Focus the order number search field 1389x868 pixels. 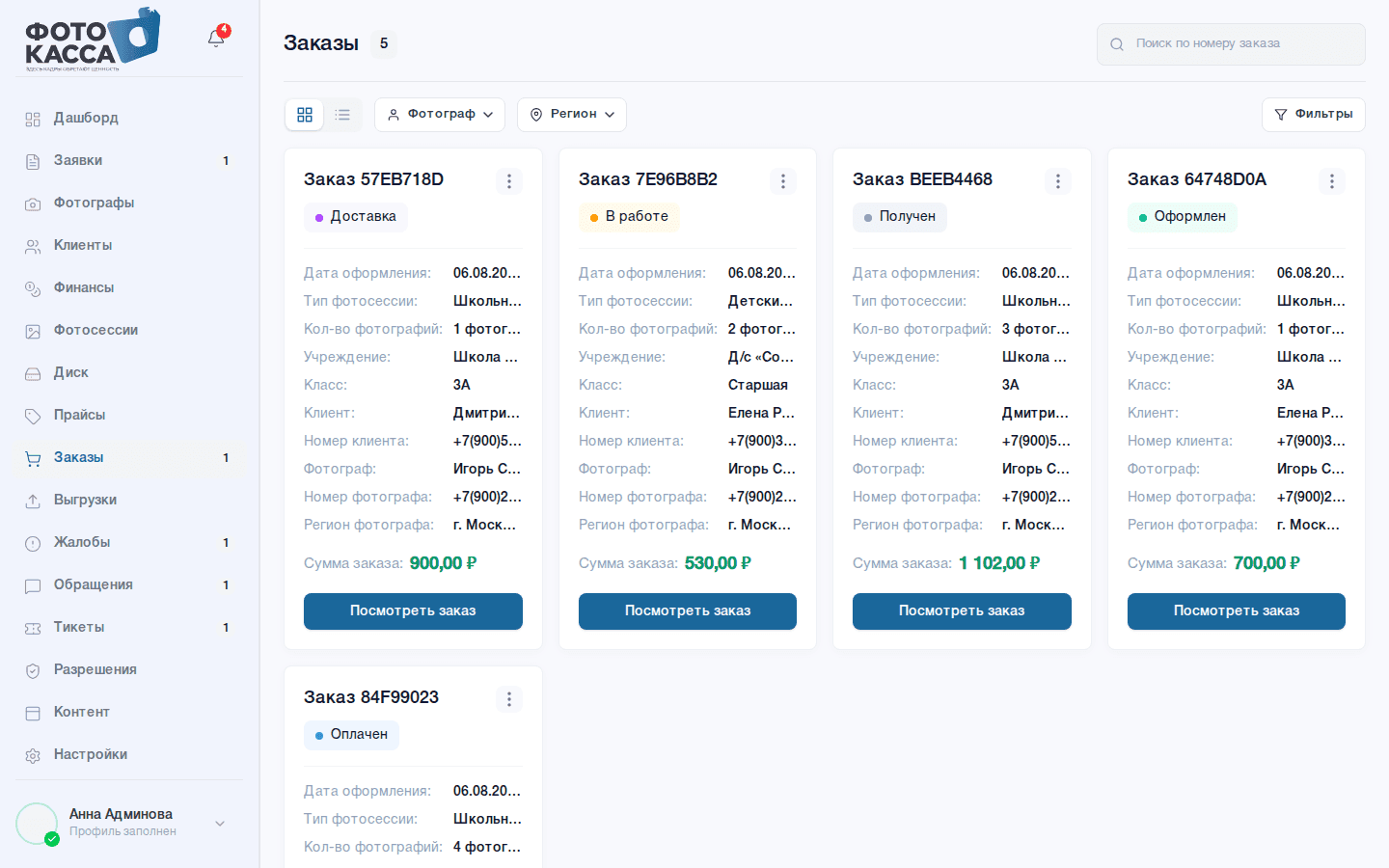(1231, 44)
